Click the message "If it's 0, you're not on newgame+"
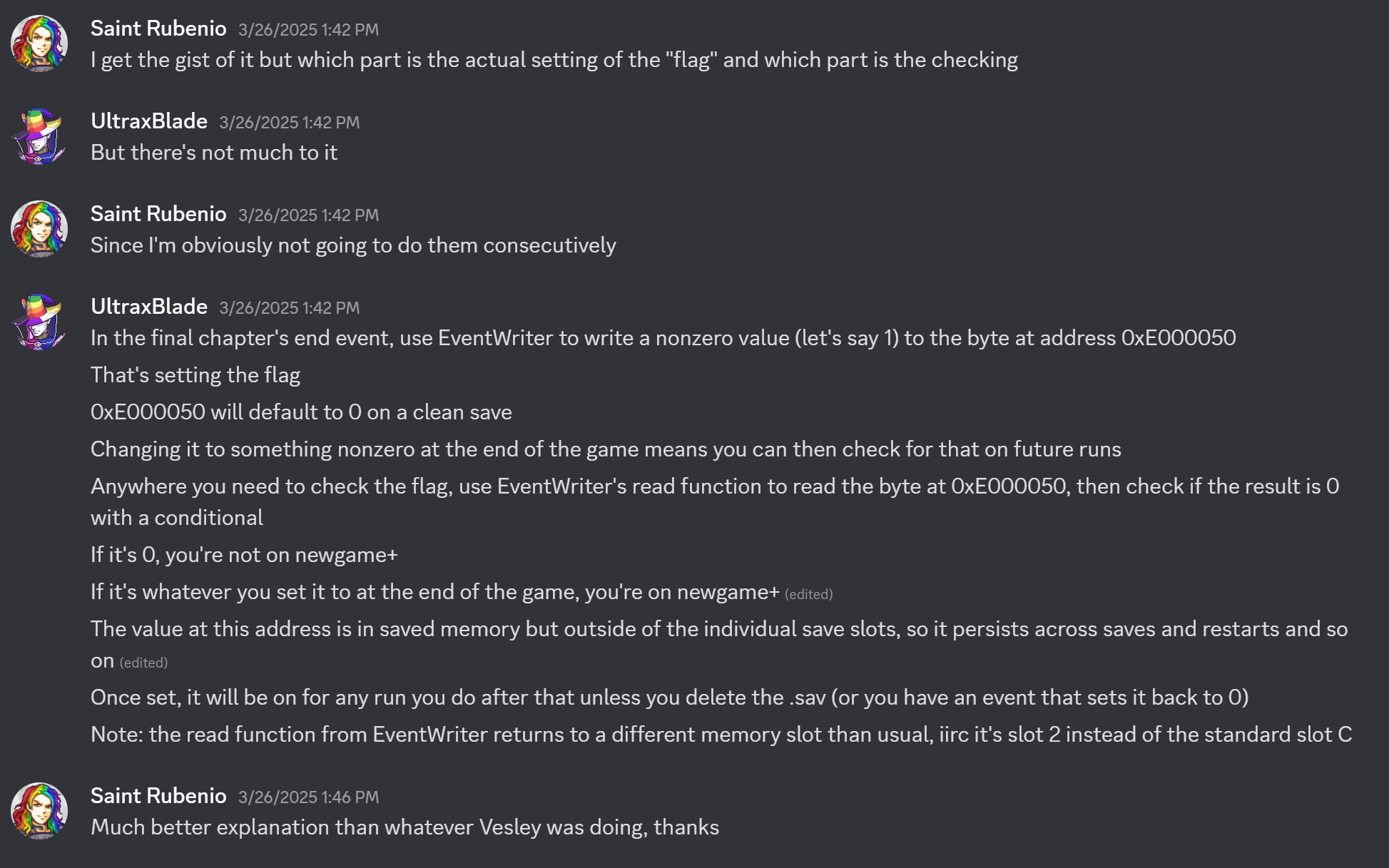Image resolution: width=1389 pixels, height=868 pixels. click(x=244, y=555)
